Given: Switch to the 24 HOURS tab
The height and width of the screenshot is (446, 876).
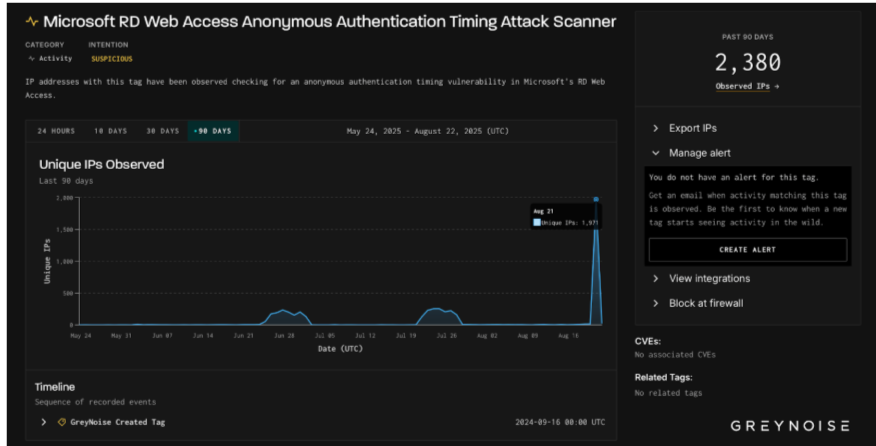Looking at the screenshot, I should 56,131.
